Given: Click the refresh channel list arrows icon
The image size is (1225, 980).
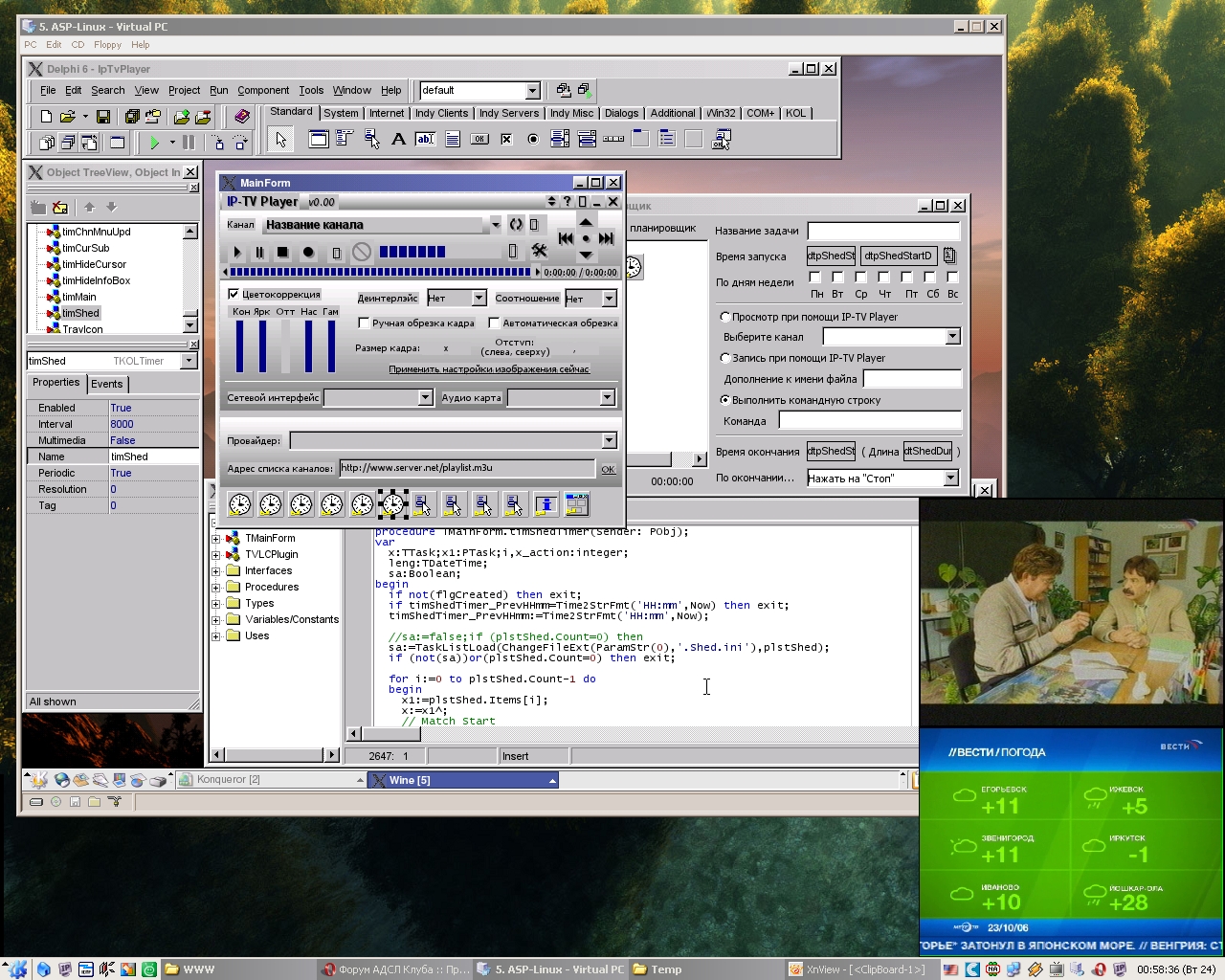Looking at the screenshot, I should click(x=516, y=224).
